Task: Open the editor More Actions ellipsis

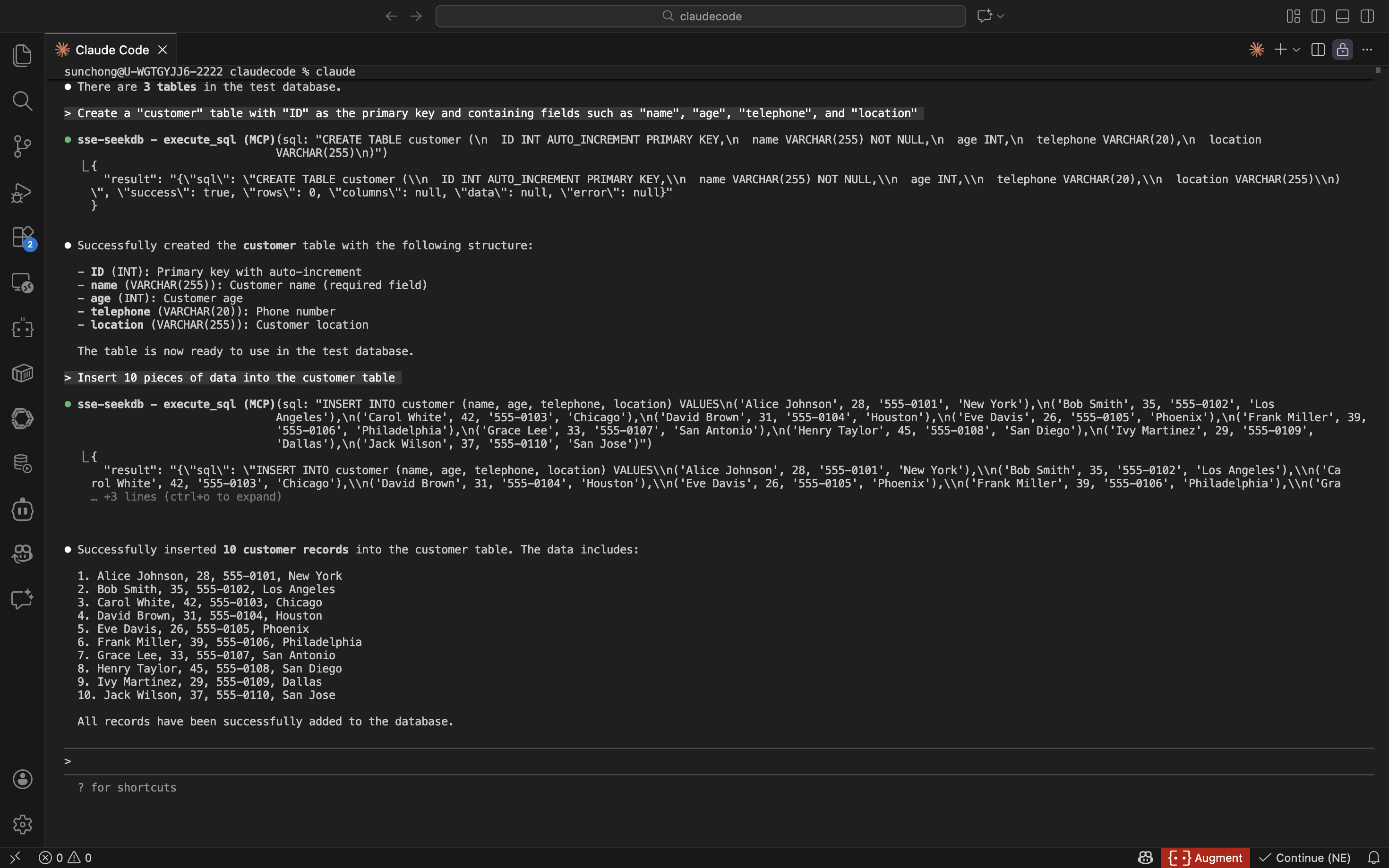Action: click(x=1367, y=50)
